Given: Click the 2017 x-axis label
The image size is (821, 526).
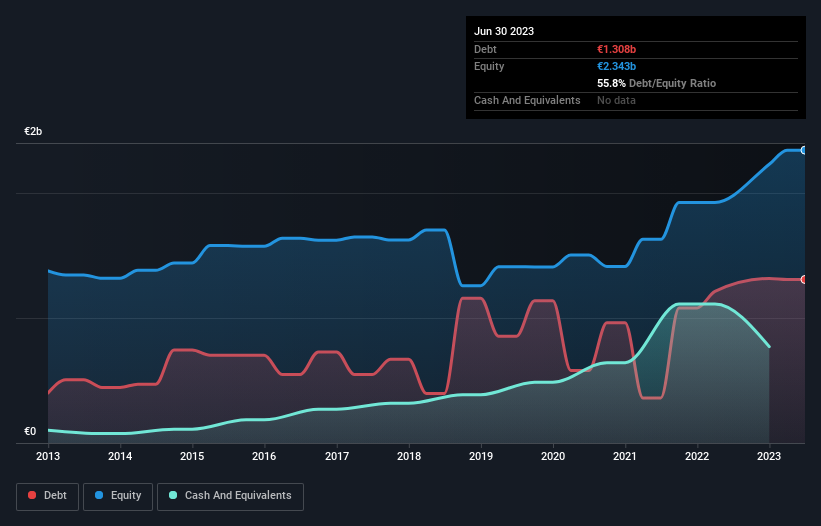Looking at the screenshot, I should pos(337,456).
